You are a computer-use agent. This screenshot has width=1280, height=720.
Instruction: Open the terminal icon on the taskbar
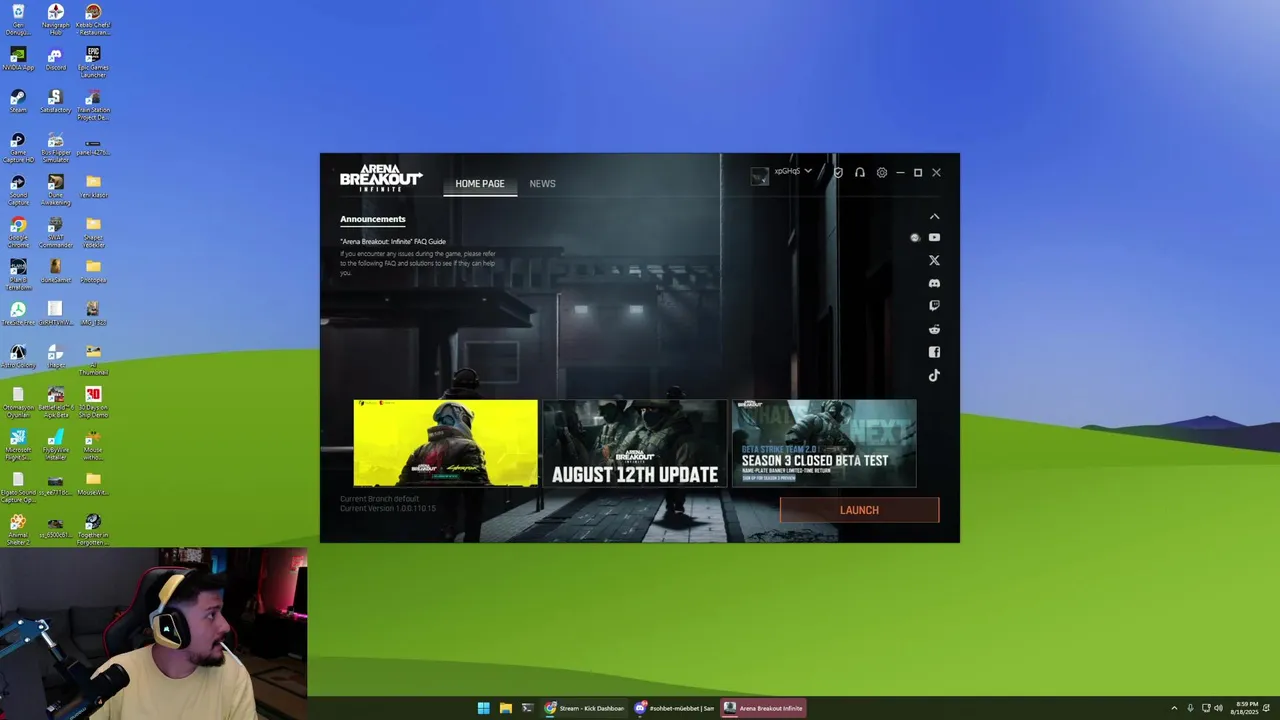click(528, 708)
